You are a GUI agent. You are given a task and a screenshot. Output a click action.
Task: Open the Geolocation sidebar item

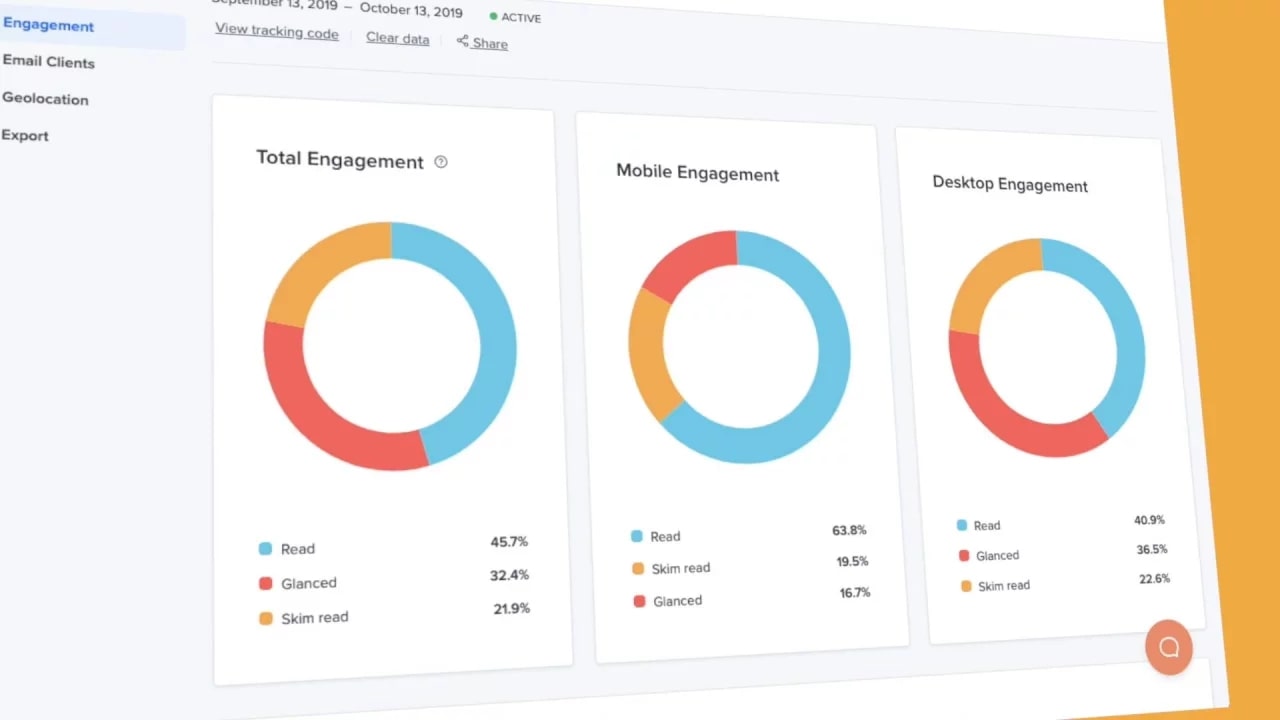click(x=46, y=99)
